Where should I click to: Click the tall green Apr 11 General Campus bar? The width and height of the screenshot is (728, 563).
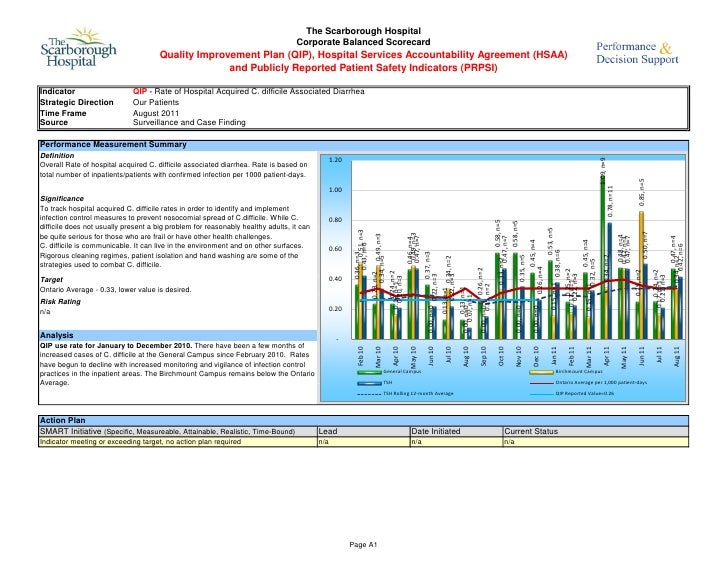[603, 257]
